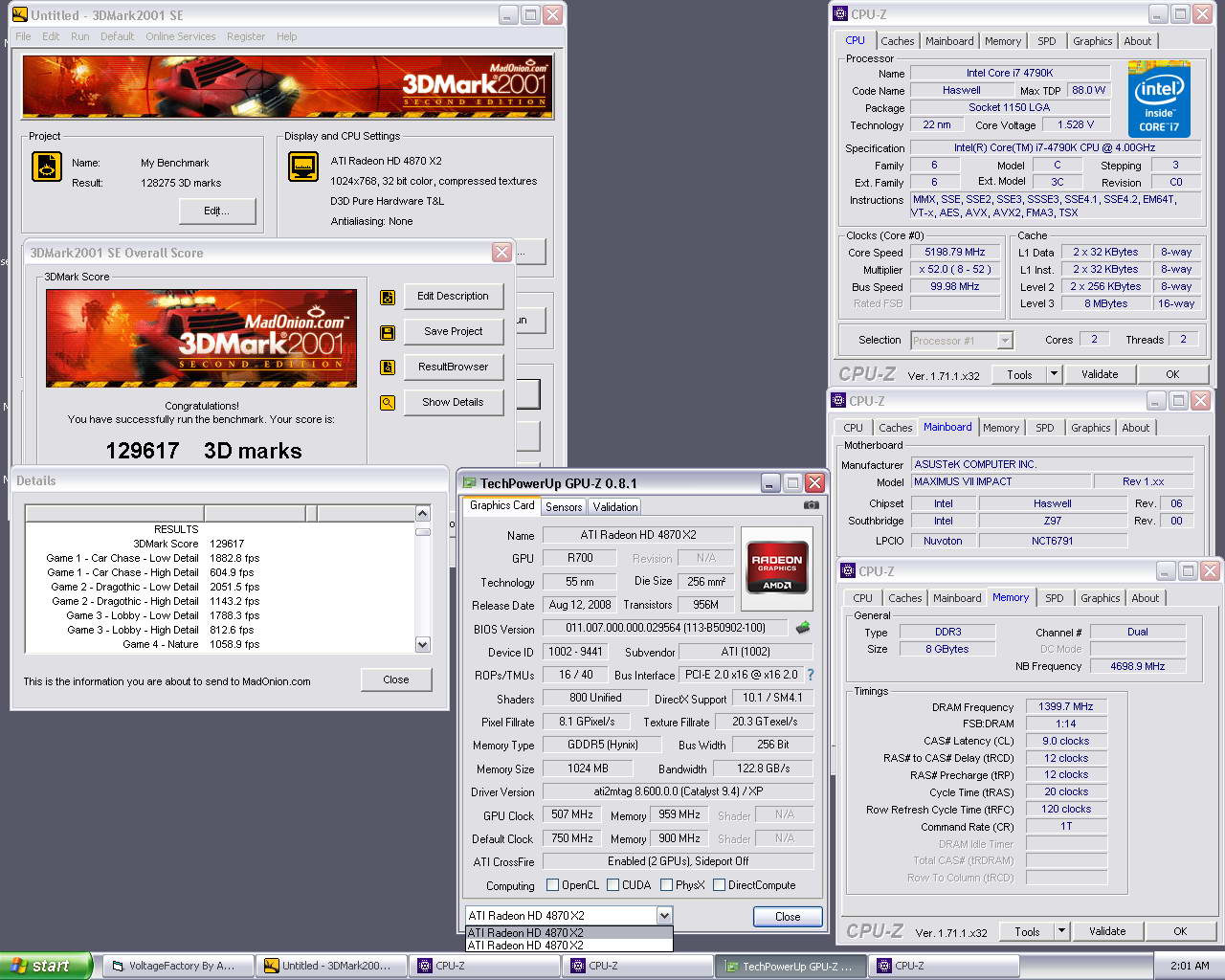Select the second ATI Radeon HD 4870 X2 list entry

(568, 946)
